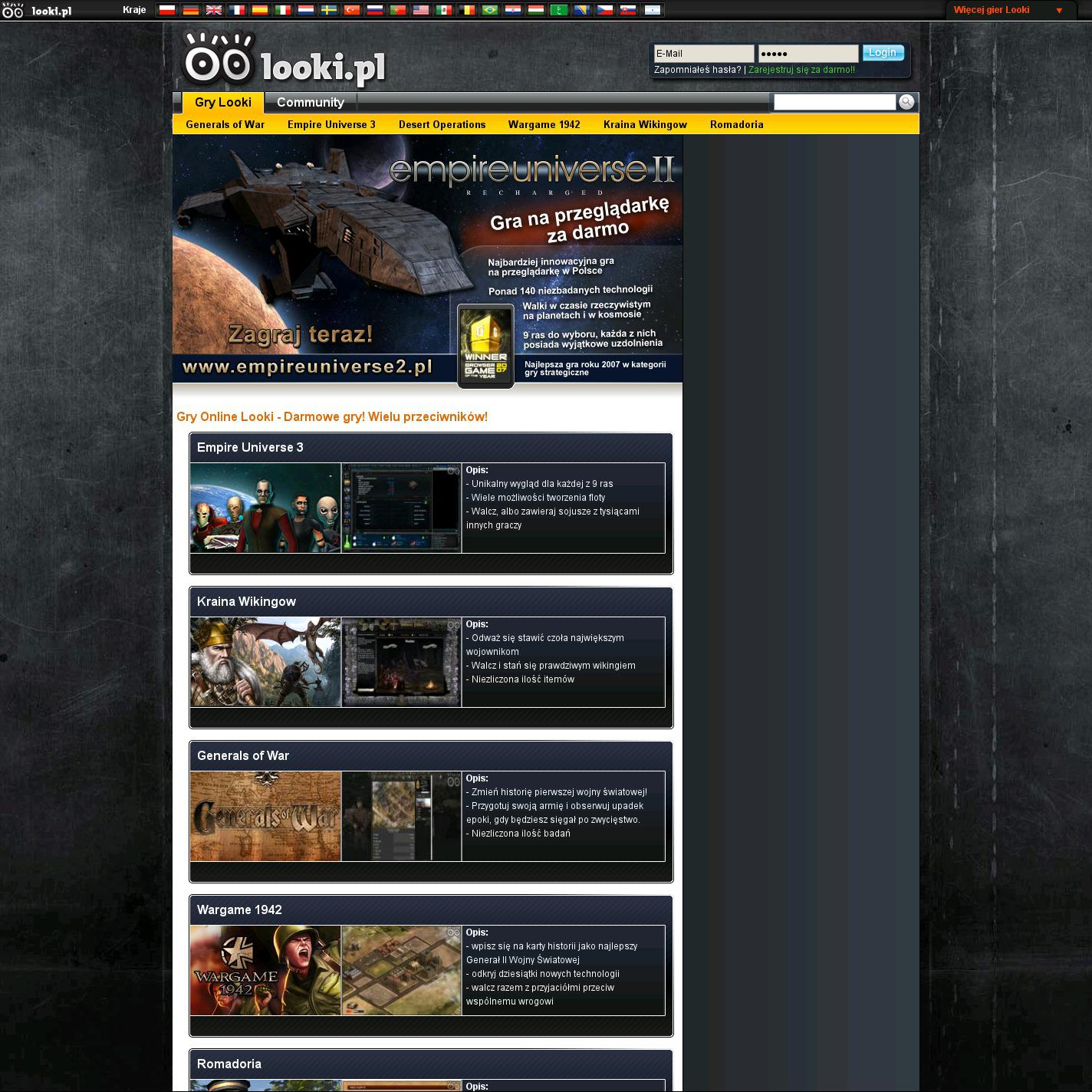Click the Swedish flag icon

[x=329, y=10]
